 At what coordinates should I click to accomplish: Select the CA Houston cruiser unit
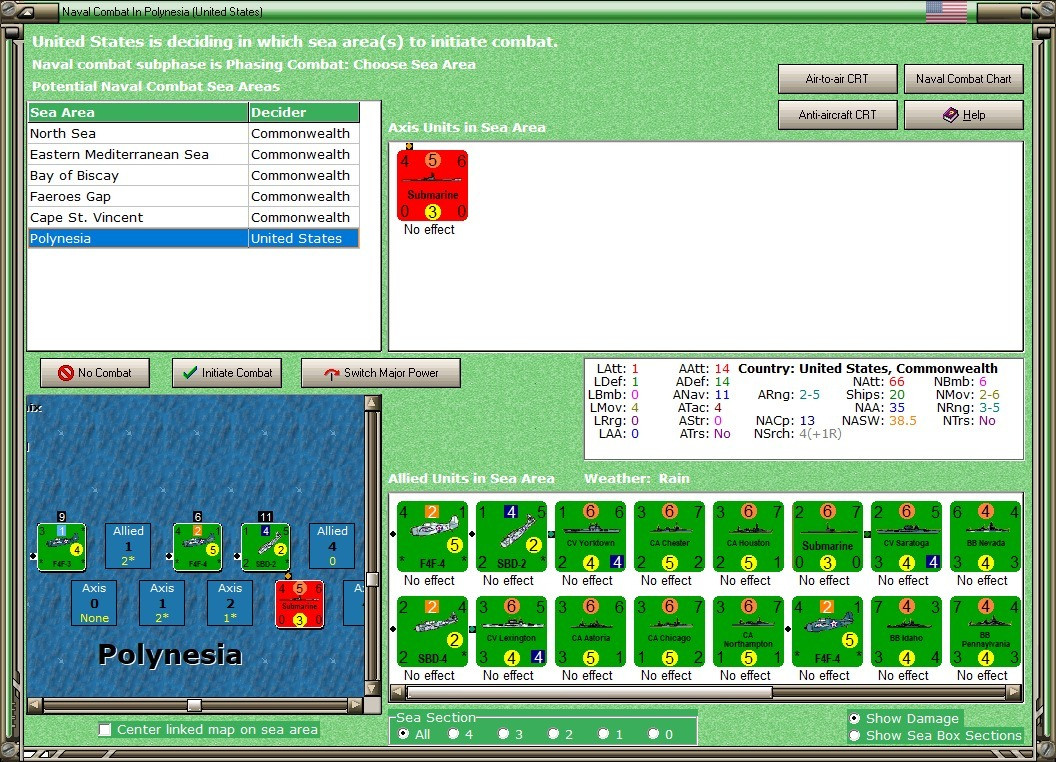[x=748, y=536]
